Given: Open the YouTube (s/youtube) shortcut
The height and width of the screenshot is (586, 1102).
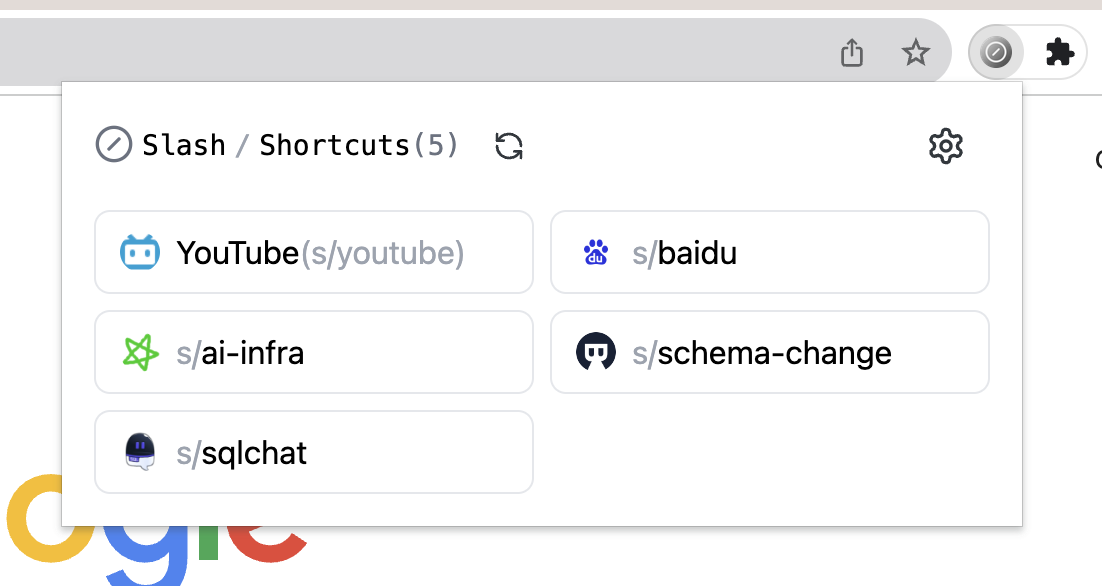Looking at the screenshot, I should tap(320, 253).
